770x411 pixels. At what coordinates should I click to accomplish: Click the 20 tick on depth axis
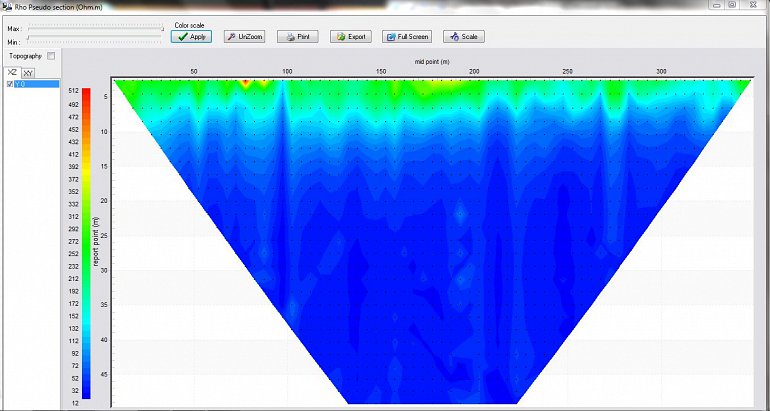point(104,201)
